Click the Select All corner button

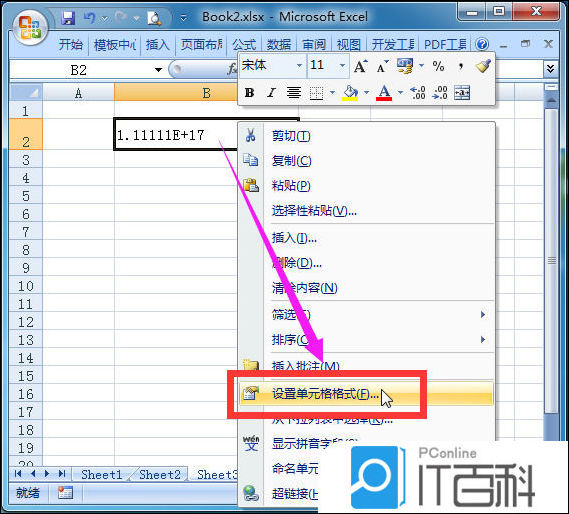coord(26,93)
